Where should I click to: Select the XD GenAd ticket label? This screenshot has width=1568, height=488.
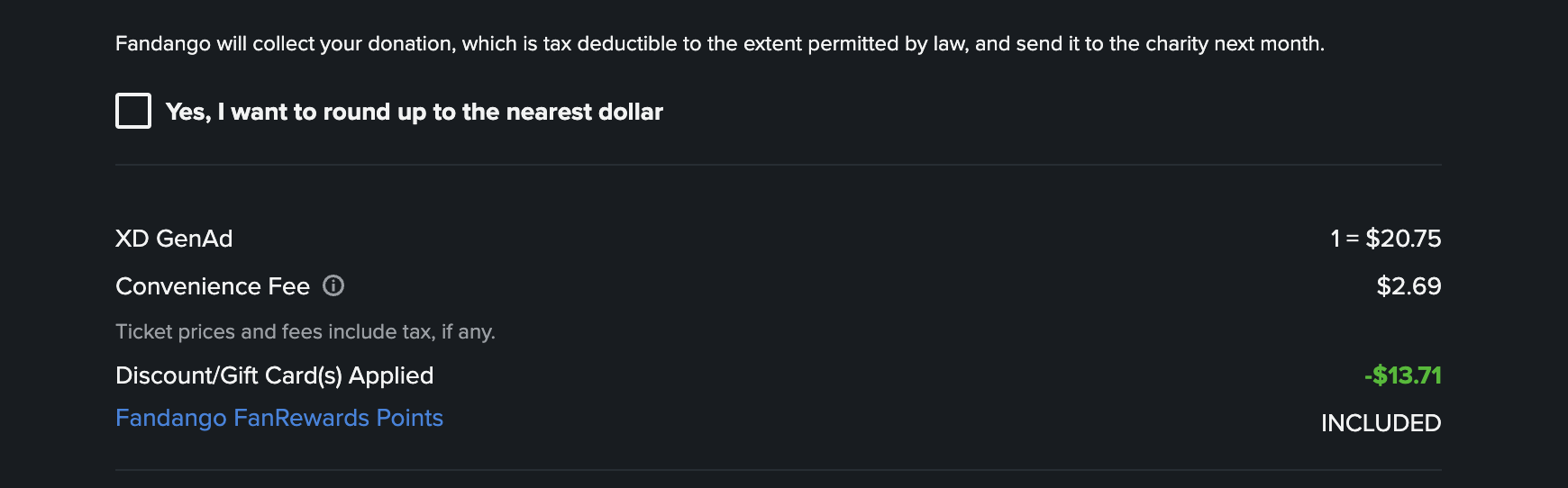tap(174, 239)
